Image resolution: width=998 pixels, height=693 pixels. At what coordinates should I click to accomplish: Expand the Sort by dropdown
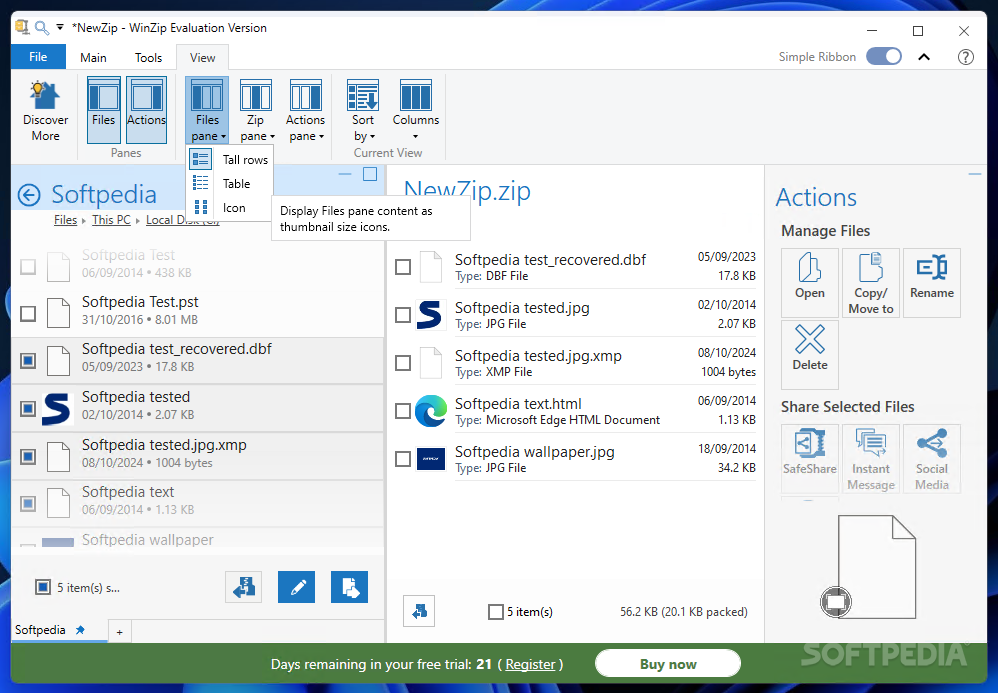pyautogui.click(x=363, y=111)
